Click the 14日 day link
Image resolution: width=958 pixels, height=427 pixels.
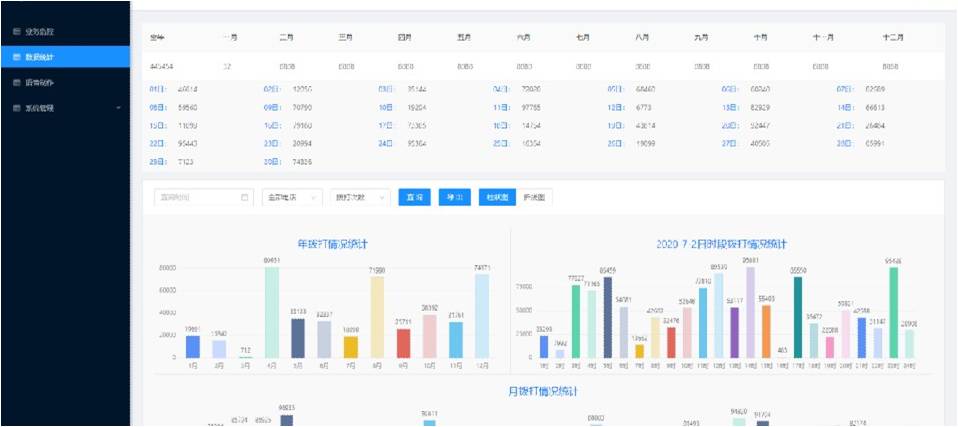click(844, 107)
